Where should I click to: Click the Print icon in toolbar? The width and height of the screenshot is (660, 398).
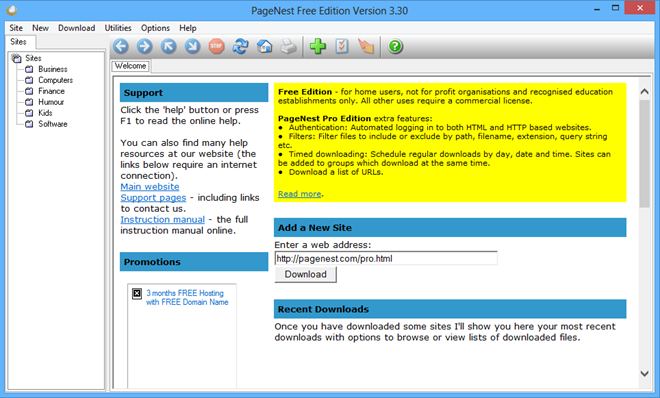pyautogui.click(x=289, y=46)
